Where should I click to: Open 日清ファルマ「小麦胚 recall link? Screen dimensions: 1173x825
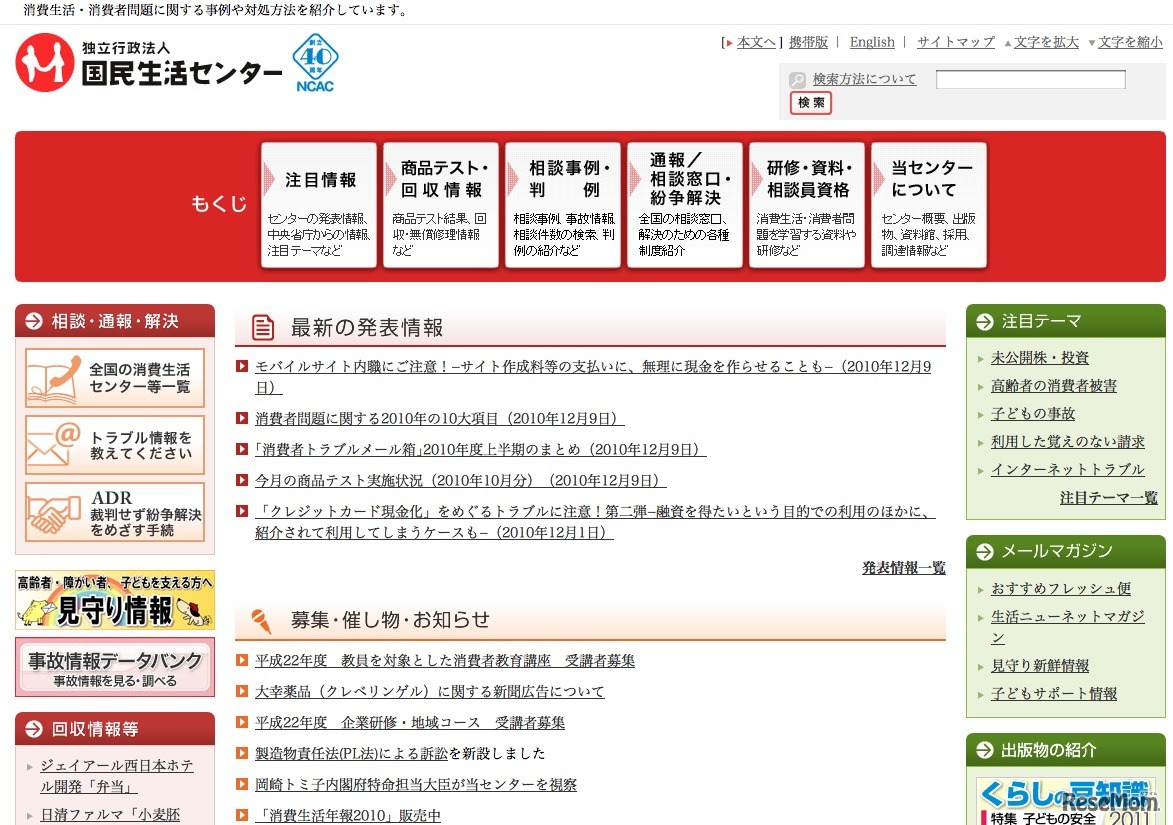tap(110, 815)
